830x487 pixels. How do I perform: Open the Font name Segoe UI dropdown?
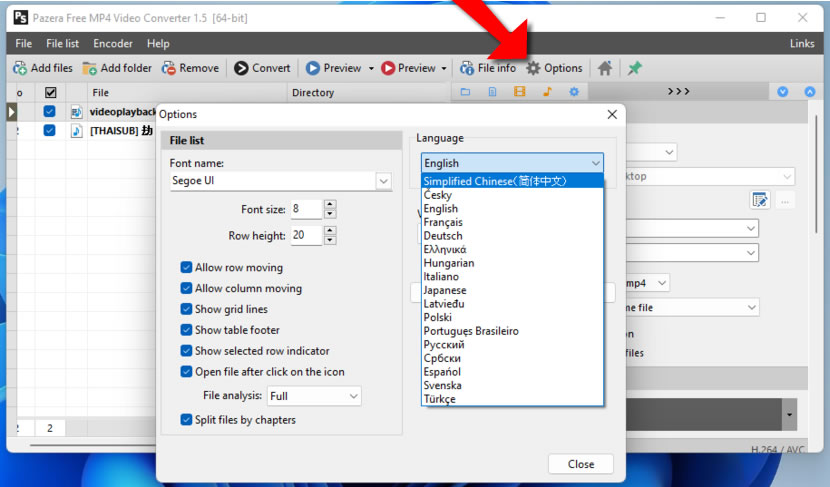(x=384, y=181)
